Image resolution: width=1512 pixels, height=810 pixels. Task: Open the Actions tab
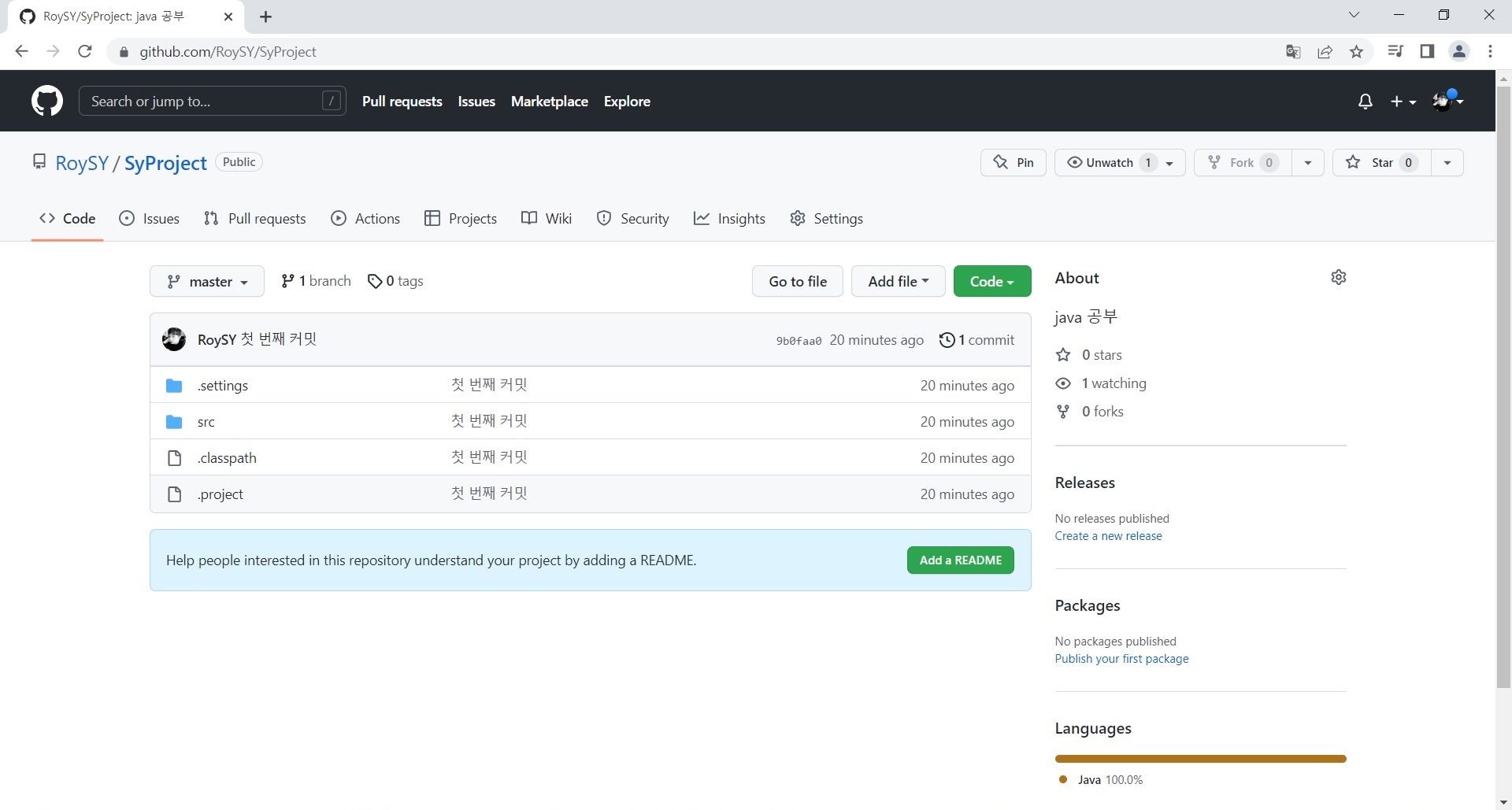click(x=365, y=219)
